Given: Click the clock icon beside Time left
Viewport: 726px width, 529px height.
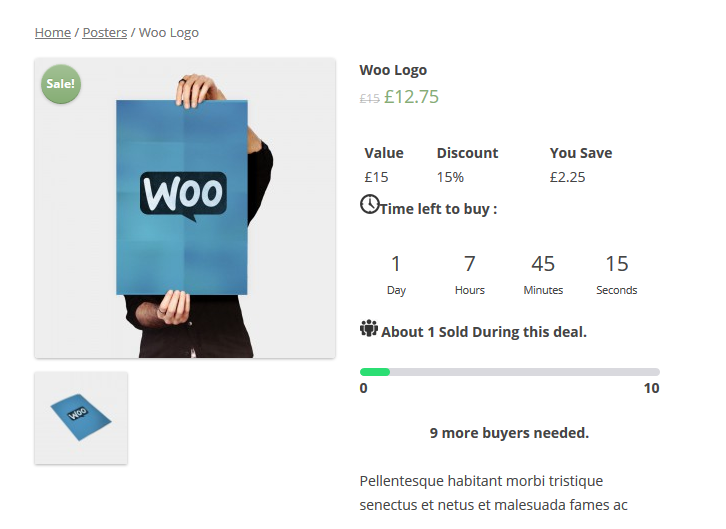Looking at the screenshot, I should 369,205.
